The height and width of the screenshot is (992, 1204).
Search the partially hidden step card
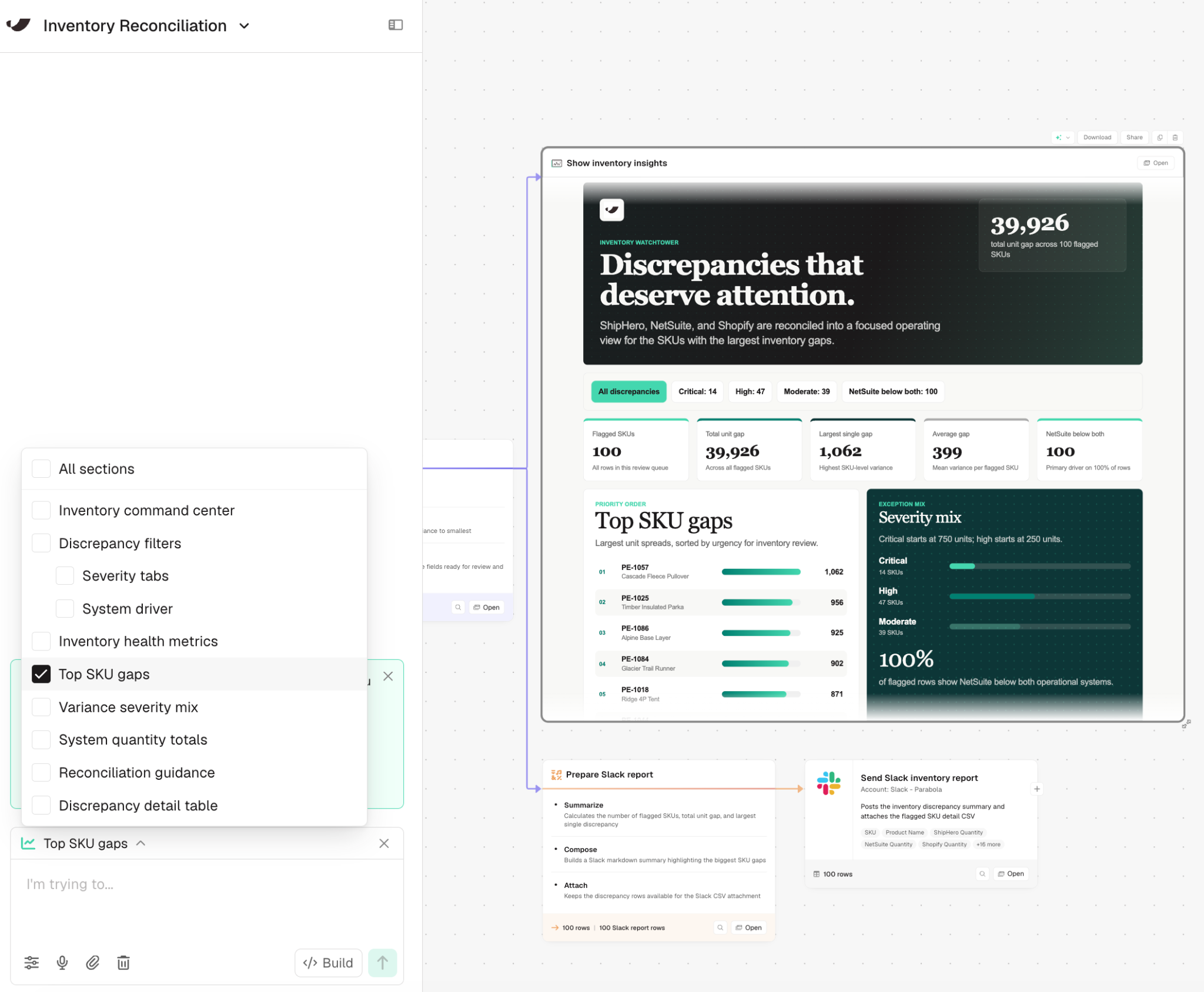[458, 607]
